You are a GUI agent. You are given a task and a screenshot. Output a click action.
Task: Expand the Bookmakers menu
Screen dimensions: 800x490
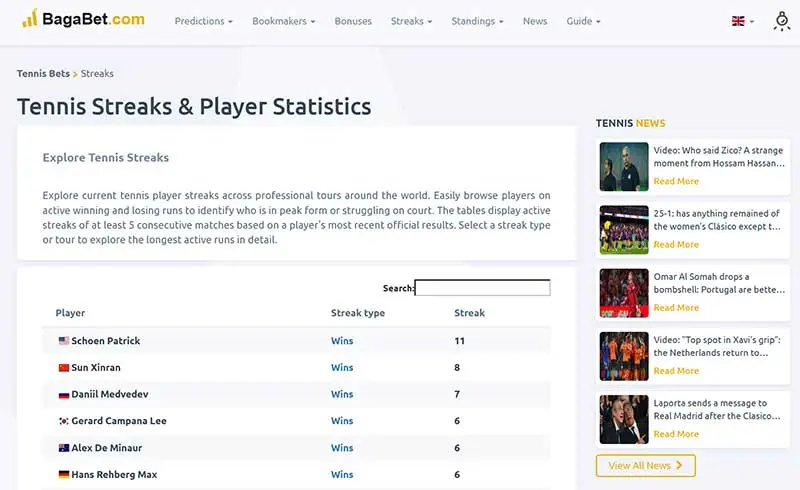[x=284, y=21]
